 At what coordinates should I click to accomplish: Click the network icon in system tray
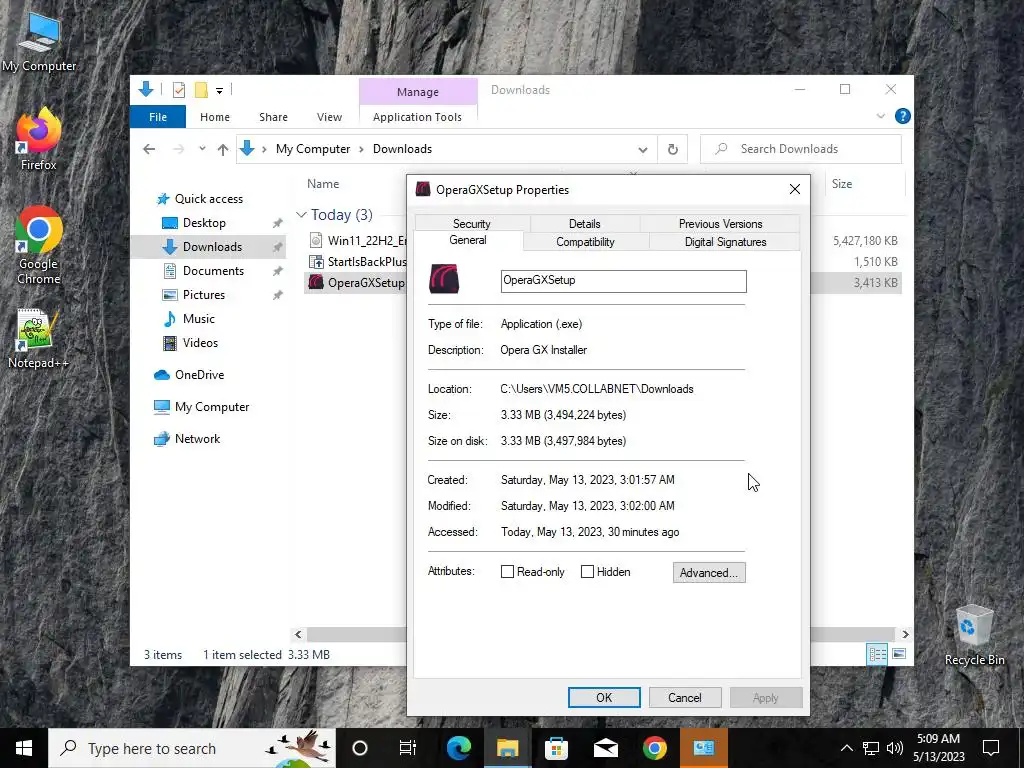pyautogui.click(x=871, y=748)
